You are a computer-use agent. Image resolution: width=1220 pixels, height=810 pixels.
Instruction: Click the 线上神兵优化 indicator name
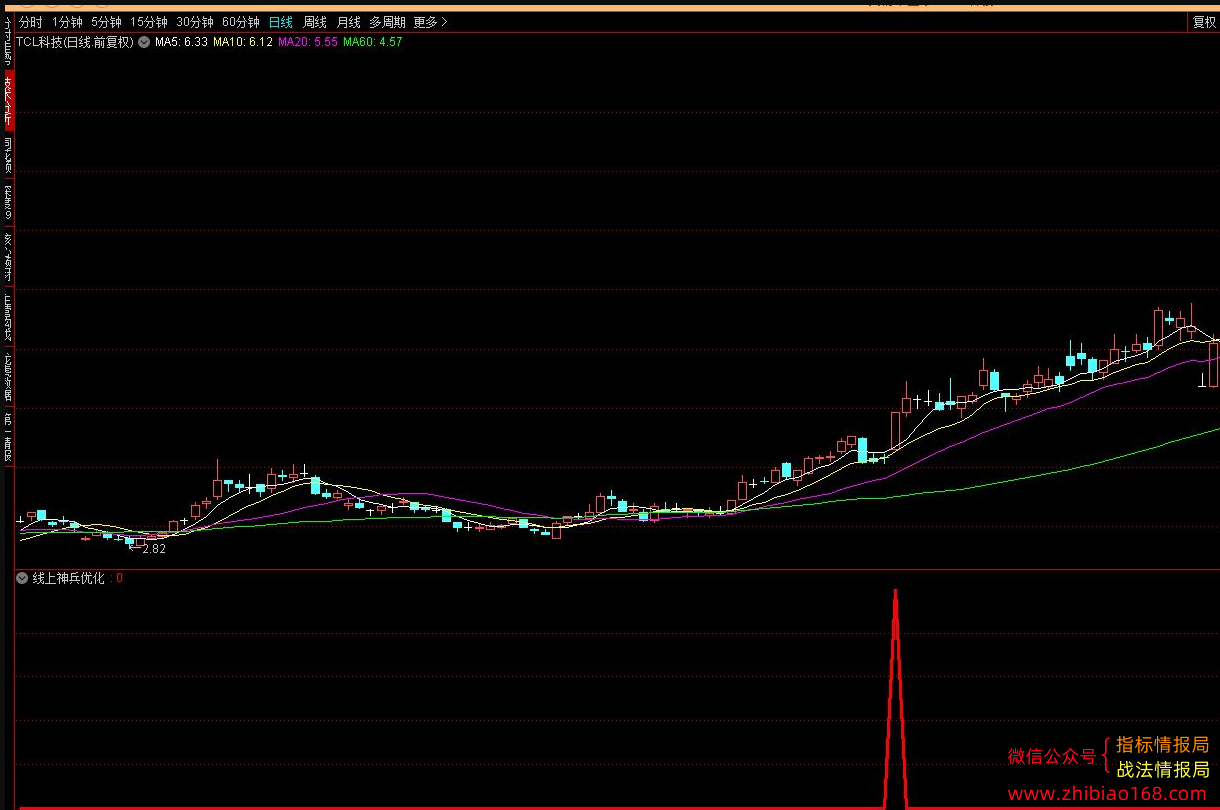coord(69,578)
